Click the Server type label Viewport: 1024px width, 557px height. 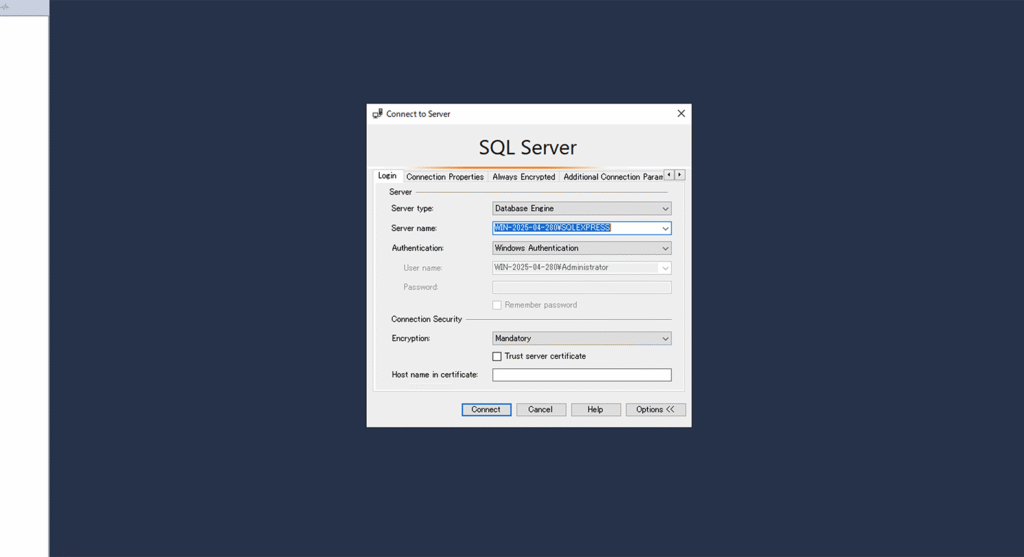pos(412,208)
